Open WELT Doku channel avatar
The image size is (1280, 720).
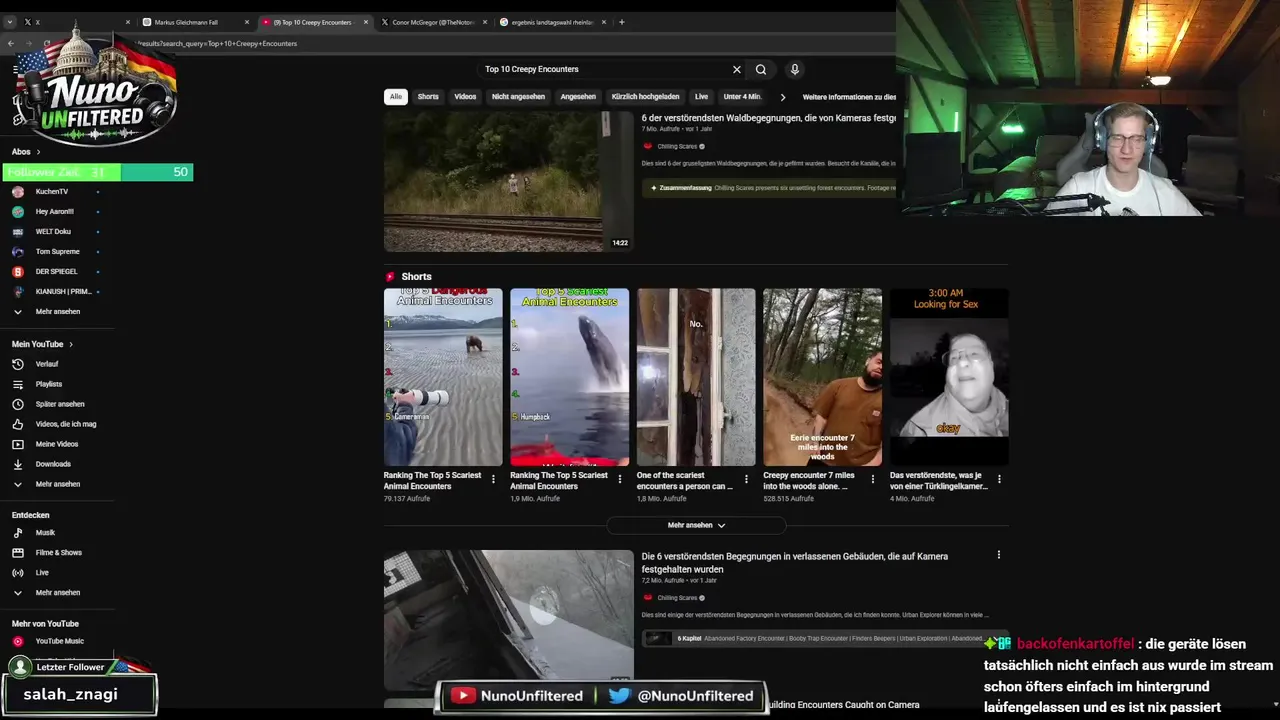click(x=17, y=231)
